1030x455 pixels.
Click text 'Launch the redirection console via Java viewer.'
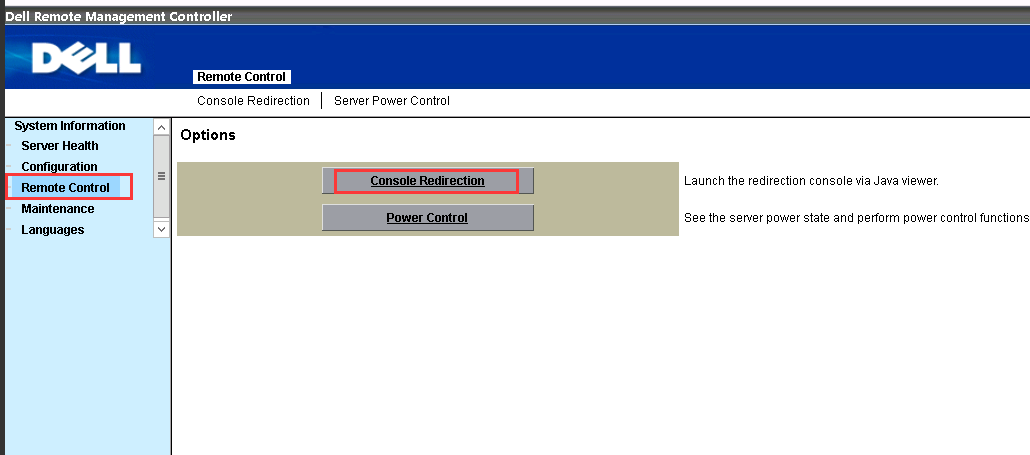(811, 181)
